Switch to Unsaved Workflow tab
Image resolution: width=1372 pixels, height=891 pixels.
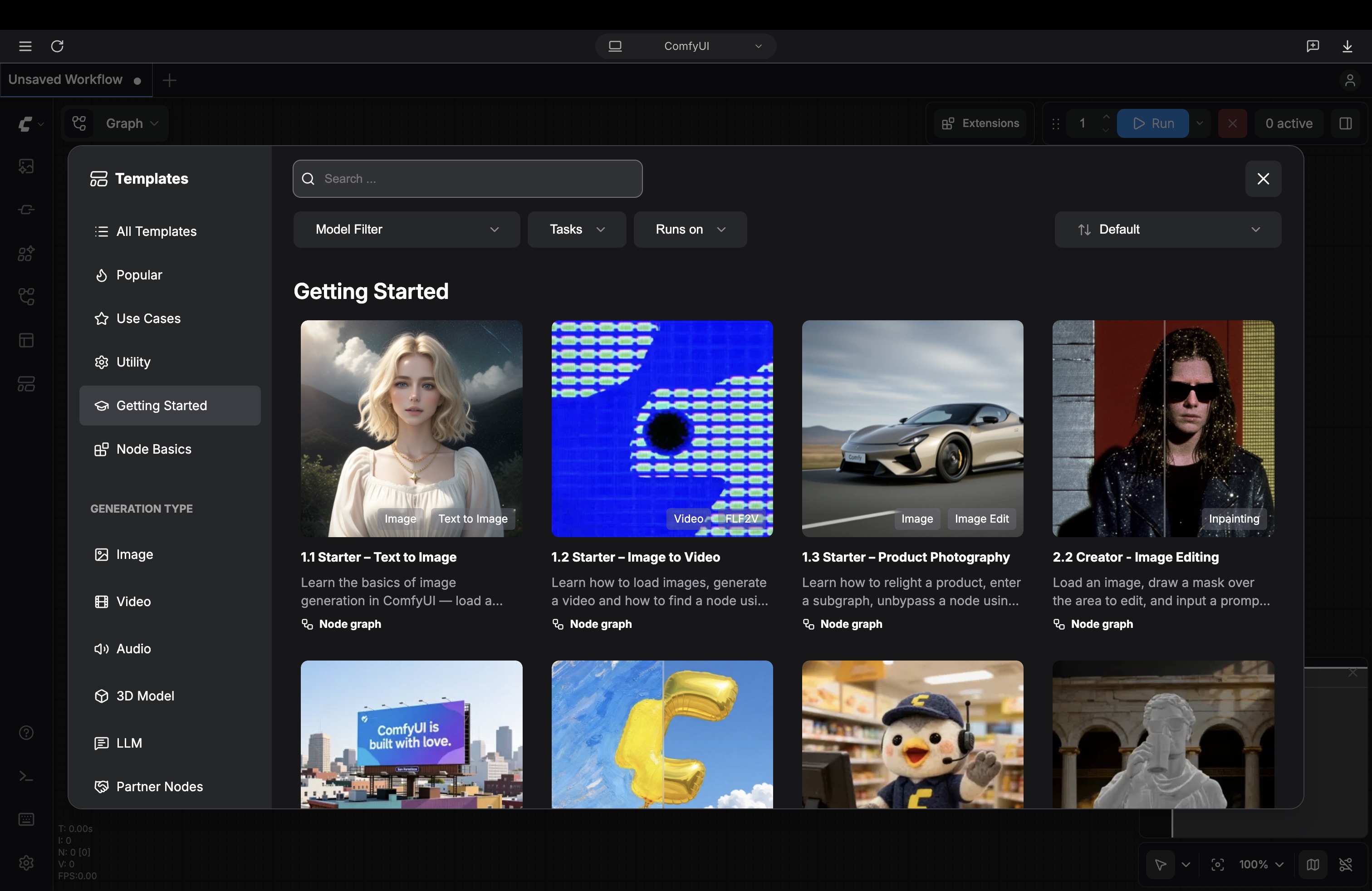(x=75, y=80)
